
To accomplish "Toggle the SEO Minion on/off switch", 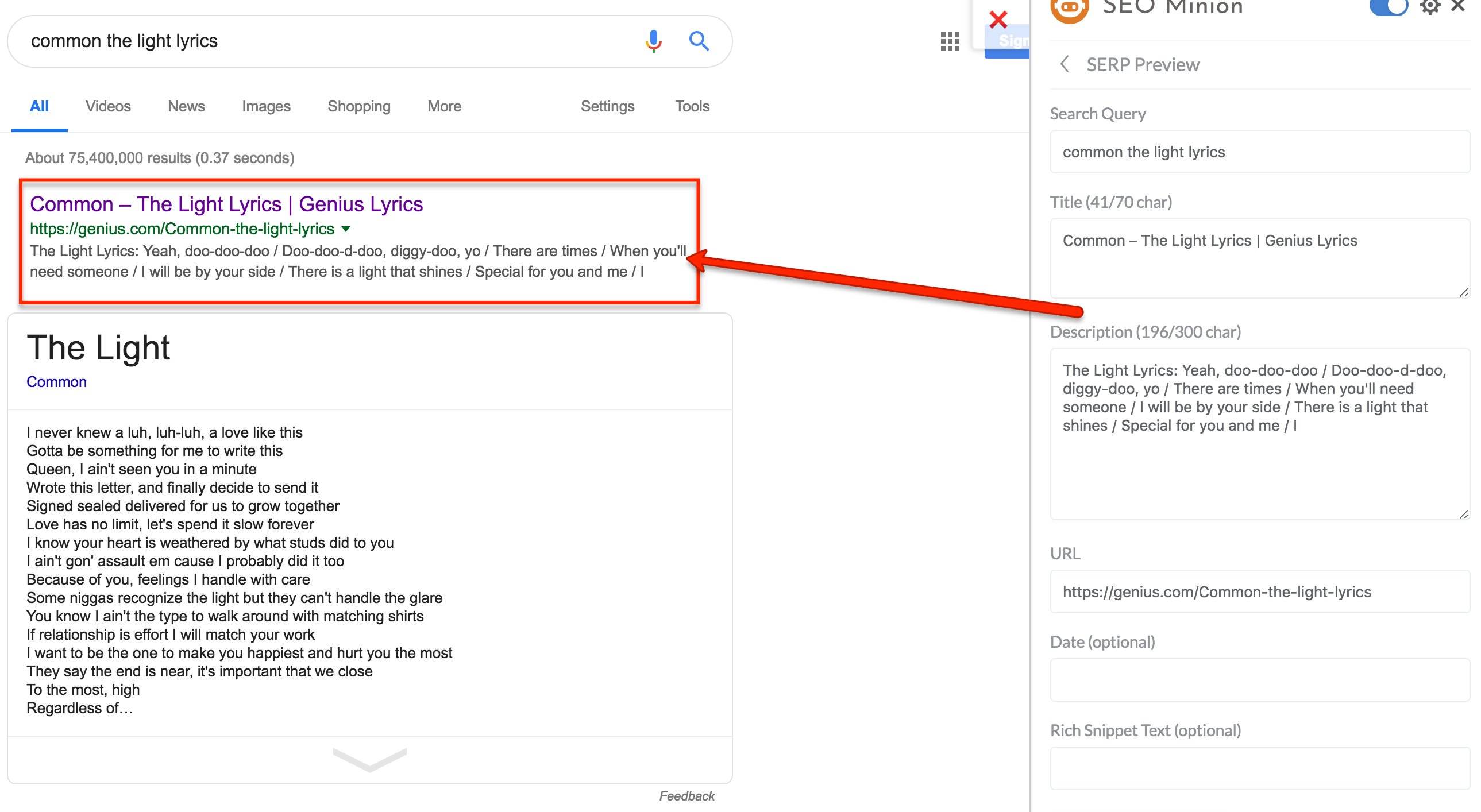I will tap(1389, 7).
